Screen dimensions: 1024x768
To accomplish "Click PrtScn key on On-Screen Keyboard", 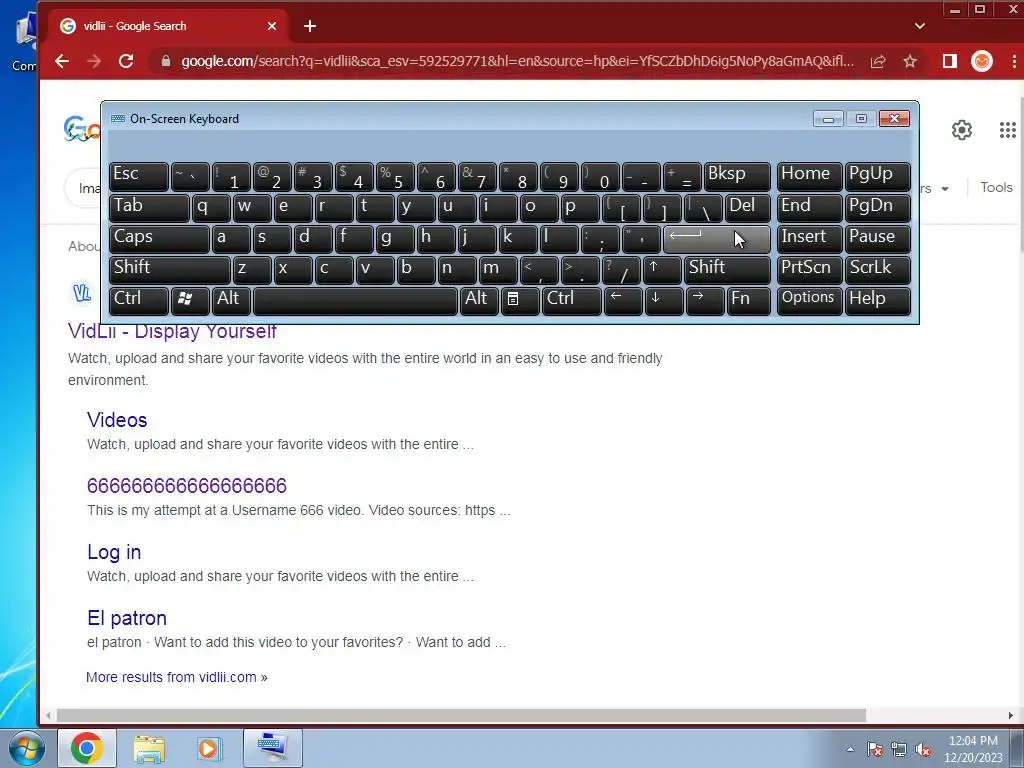I will coord(809,269).
